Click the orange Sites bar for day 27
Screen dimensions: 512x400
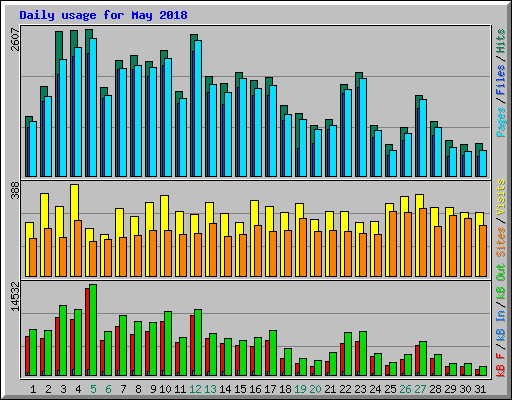pos(423,242)
